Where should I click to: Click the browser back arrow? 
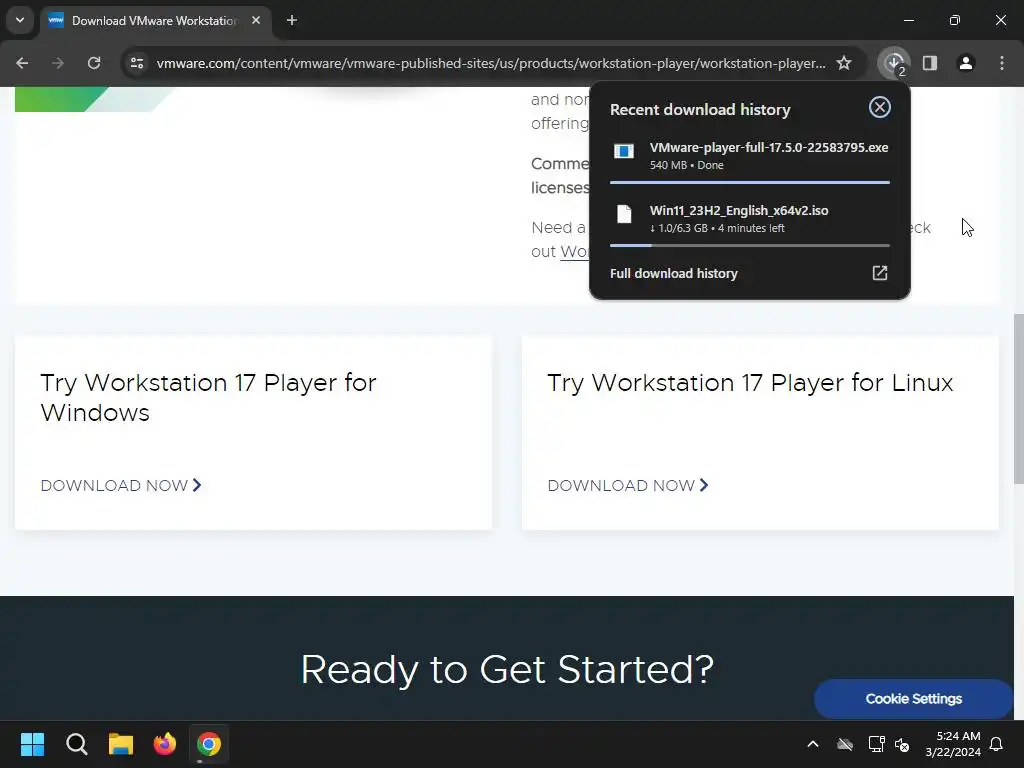(22, 63)
